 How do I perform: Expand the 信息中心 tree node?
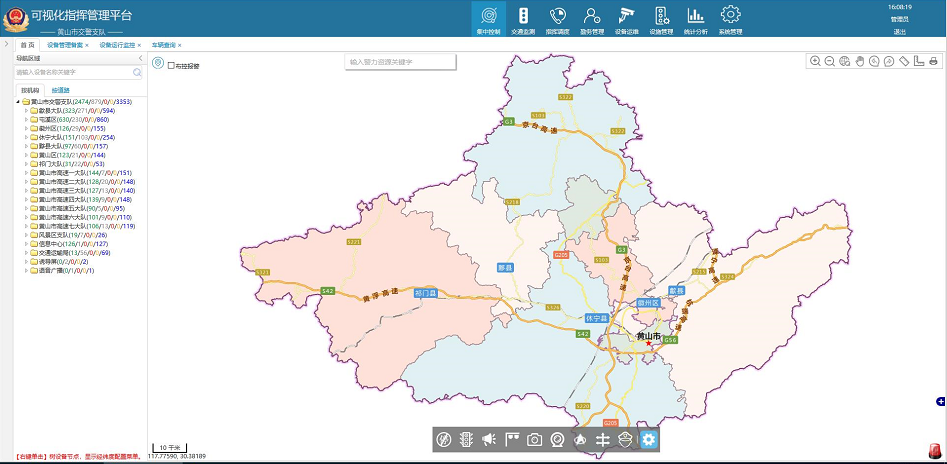(x=27, y=244)
